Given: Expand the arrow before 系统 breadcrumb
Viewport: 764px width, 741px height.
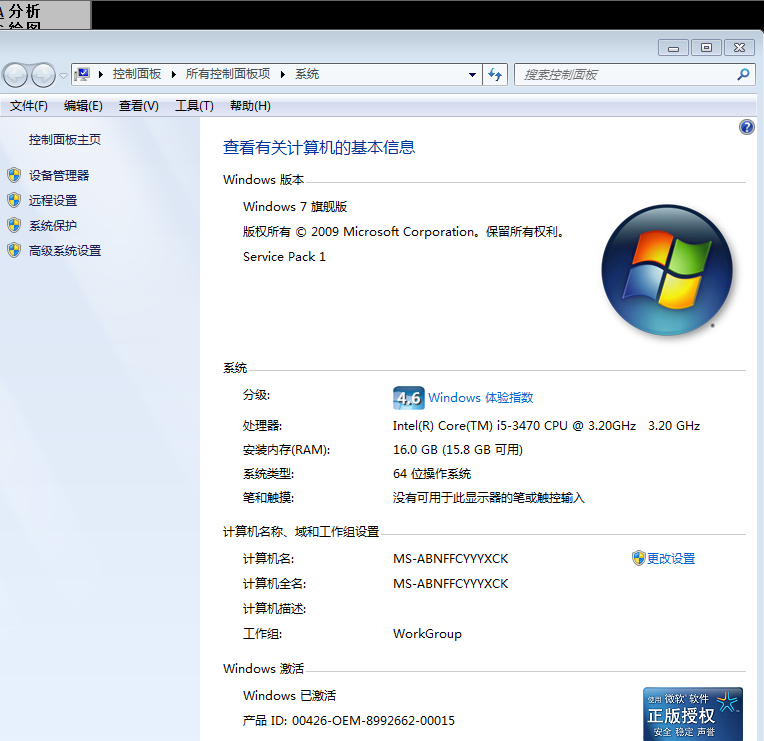Looking at the screenshot, I should (x=283, y=75).
